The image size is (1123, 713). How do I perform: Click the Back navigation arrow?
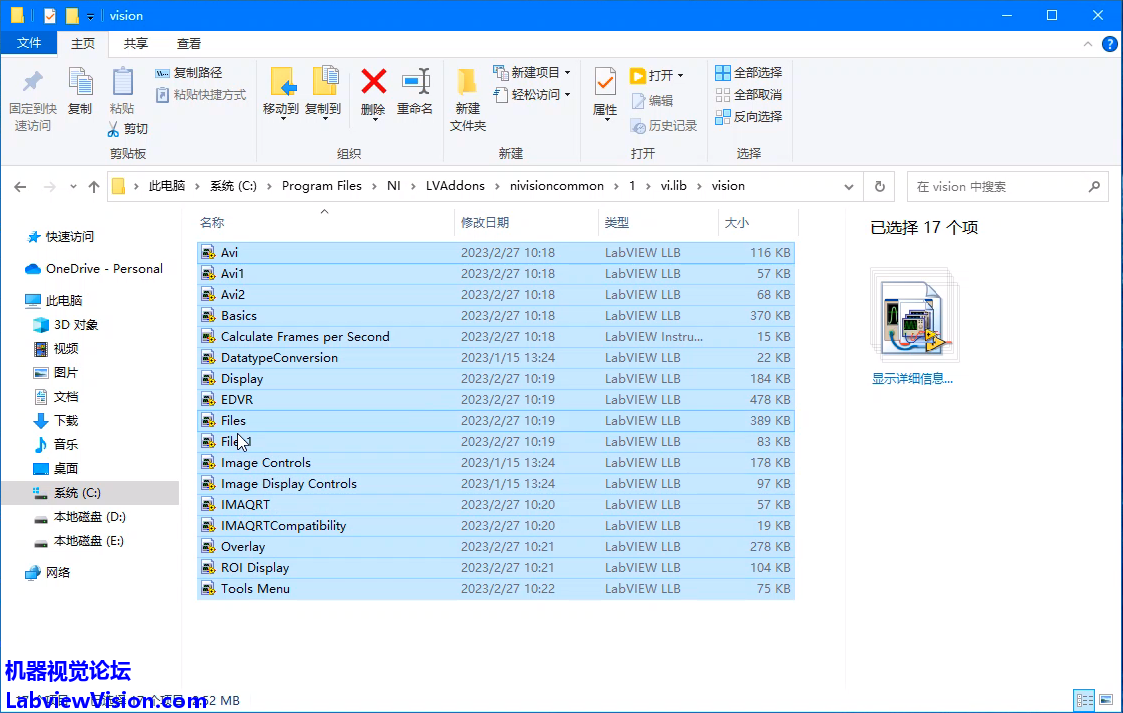coord(20,187)
